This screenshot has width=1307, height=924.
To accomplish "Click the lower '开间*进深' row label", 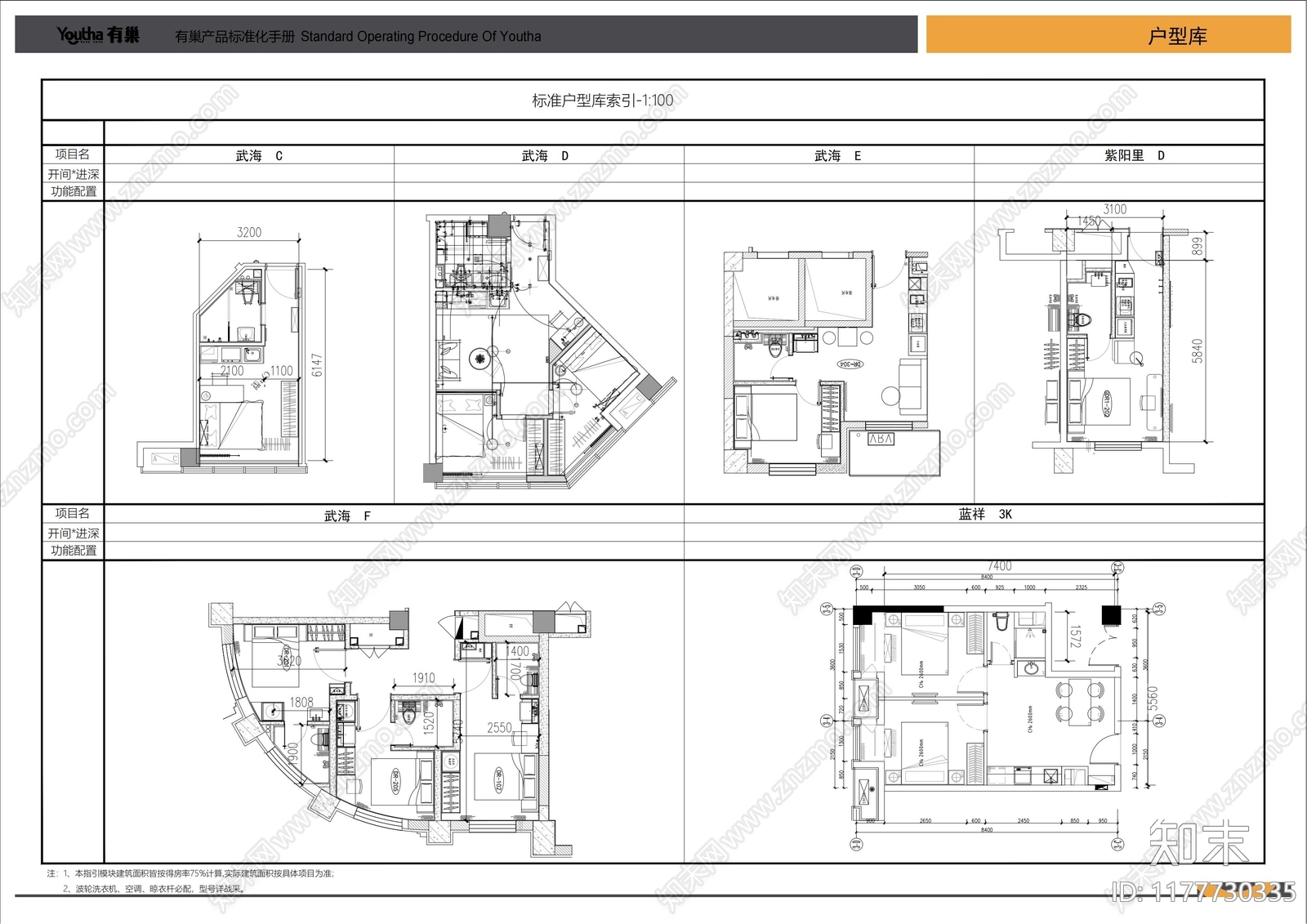I will (x=73, y=533).
